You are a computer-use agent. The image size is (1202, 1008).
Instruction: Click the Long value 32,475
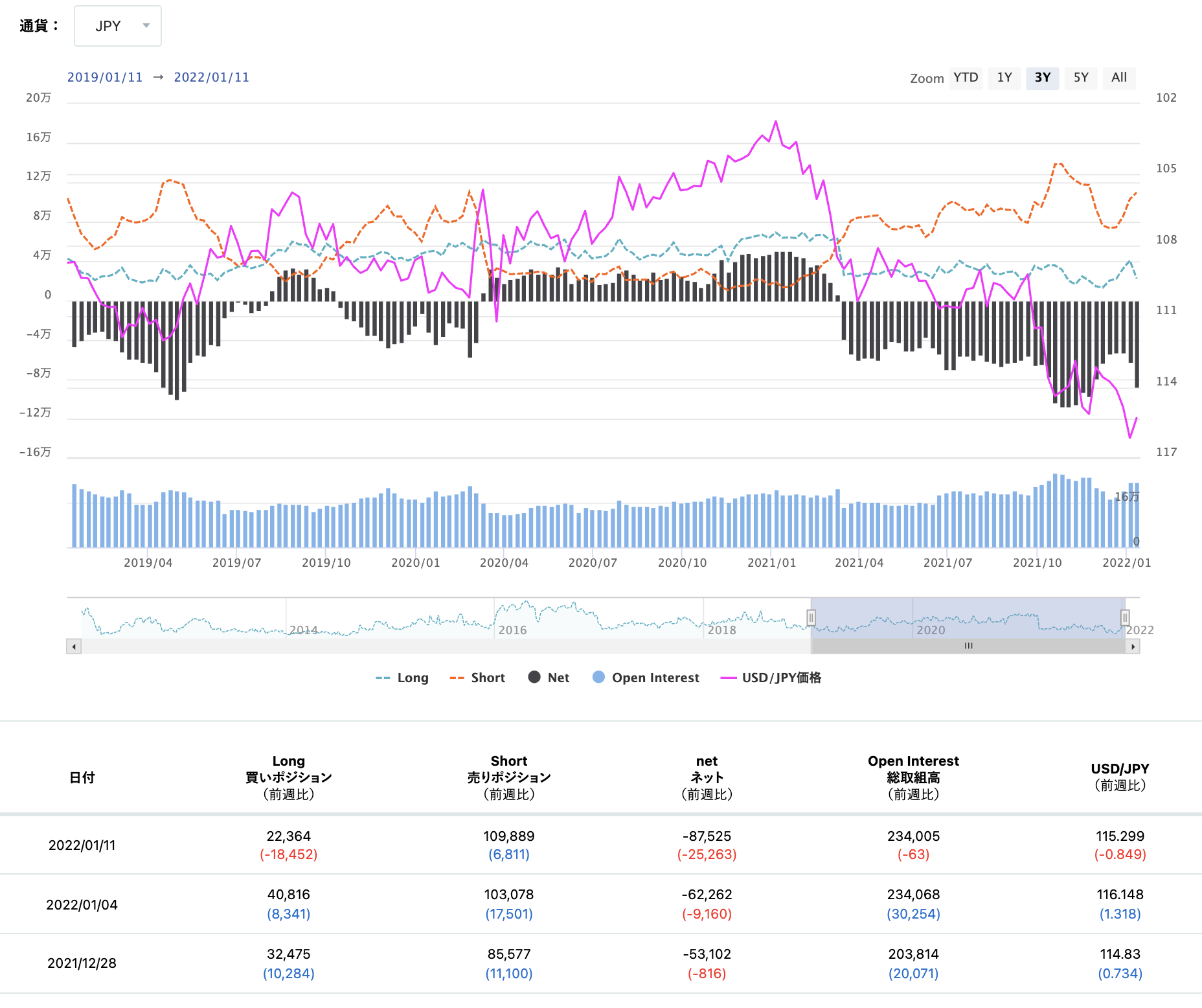point(289,954)
